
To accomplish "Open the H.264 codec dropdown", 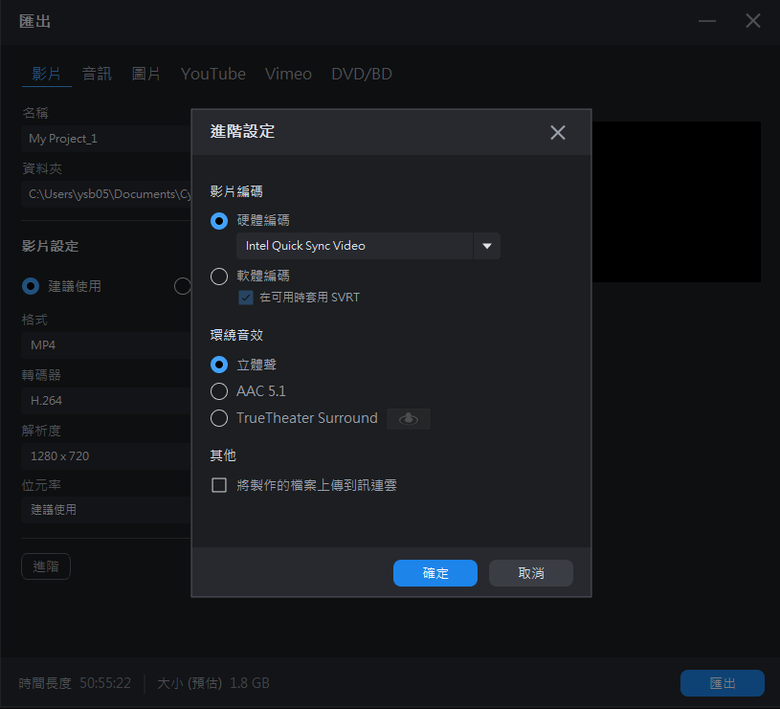I will coord(106,401).
